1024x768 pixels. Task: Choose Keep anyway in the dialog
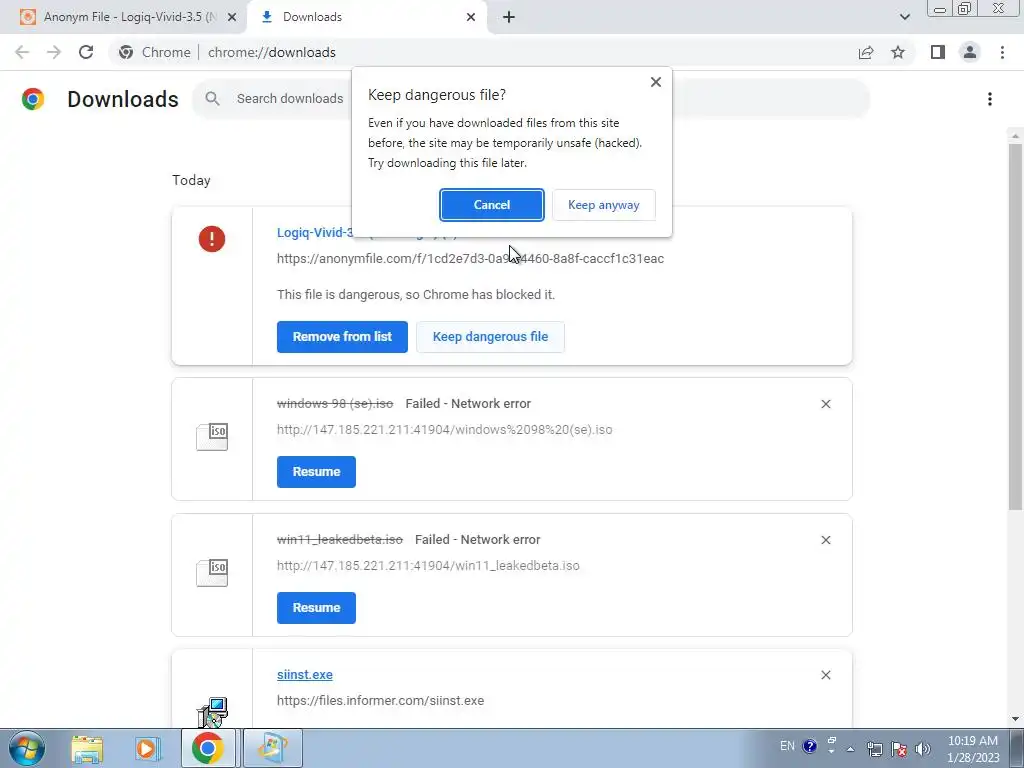(x=603, y=205)
